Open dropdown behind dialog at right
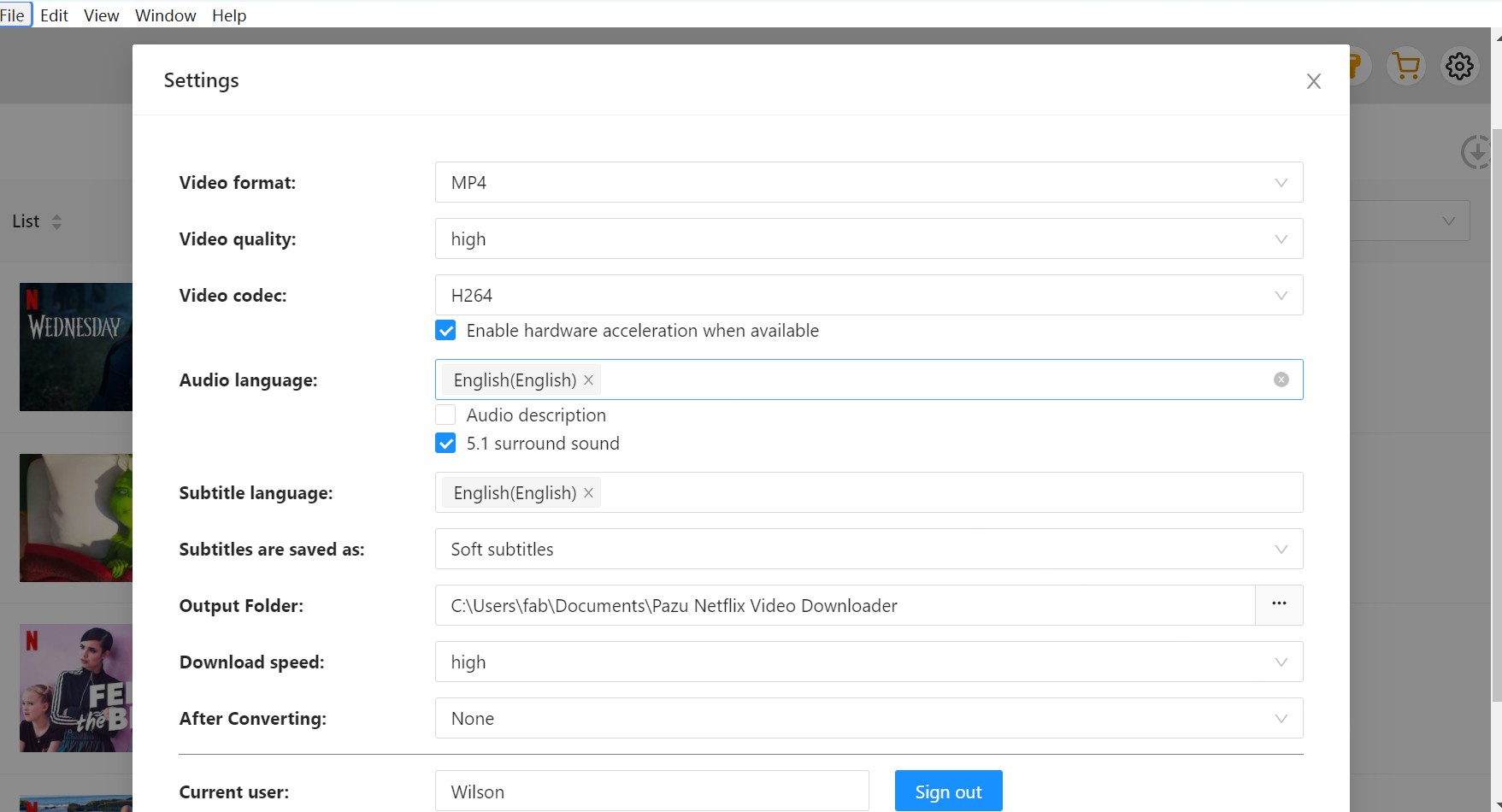1502x812 pixels. click(1410, 221)
